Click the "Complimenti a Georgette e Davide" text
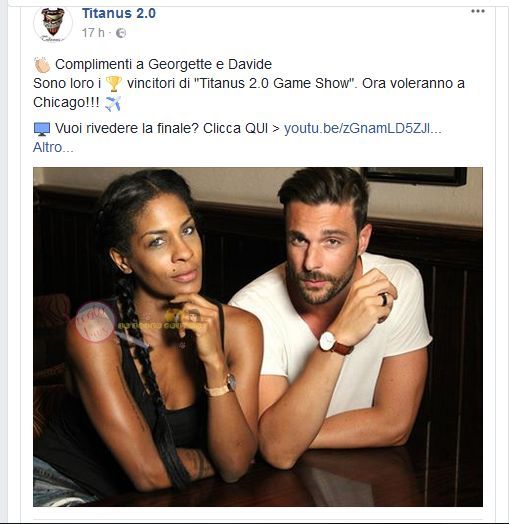Screen dimensions: 509x524 (x=163, y=64)
